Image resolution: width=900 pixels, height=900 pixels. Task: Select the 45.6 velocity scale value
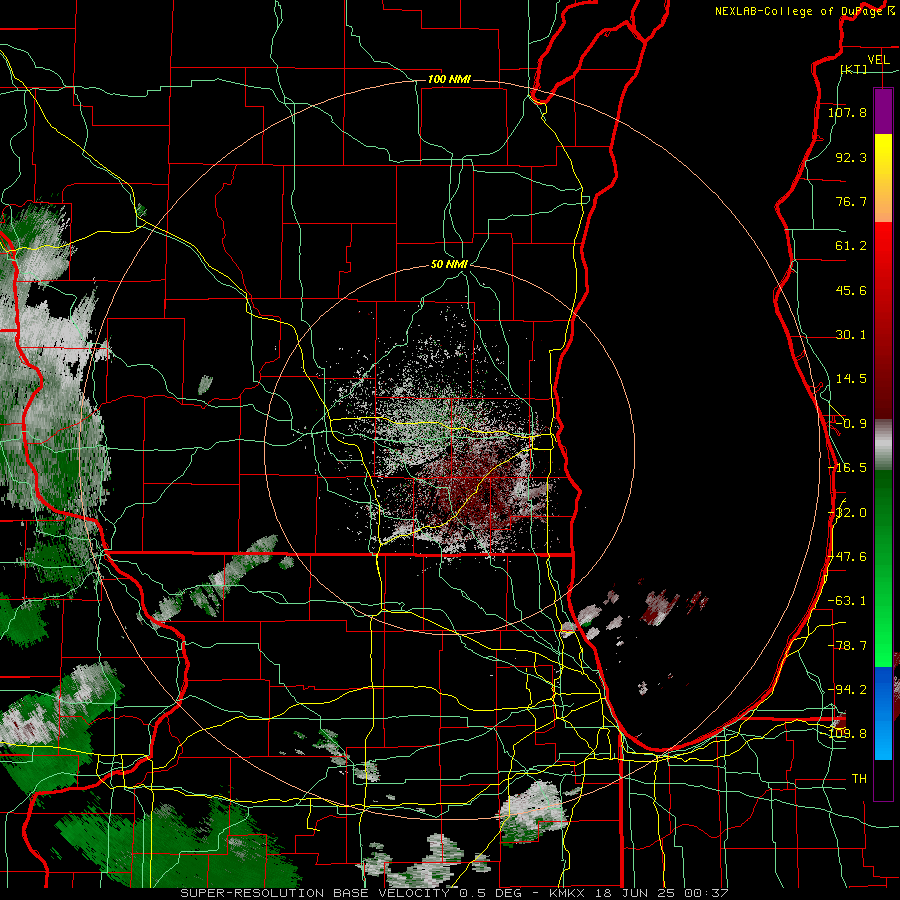[x=851, y=290]
